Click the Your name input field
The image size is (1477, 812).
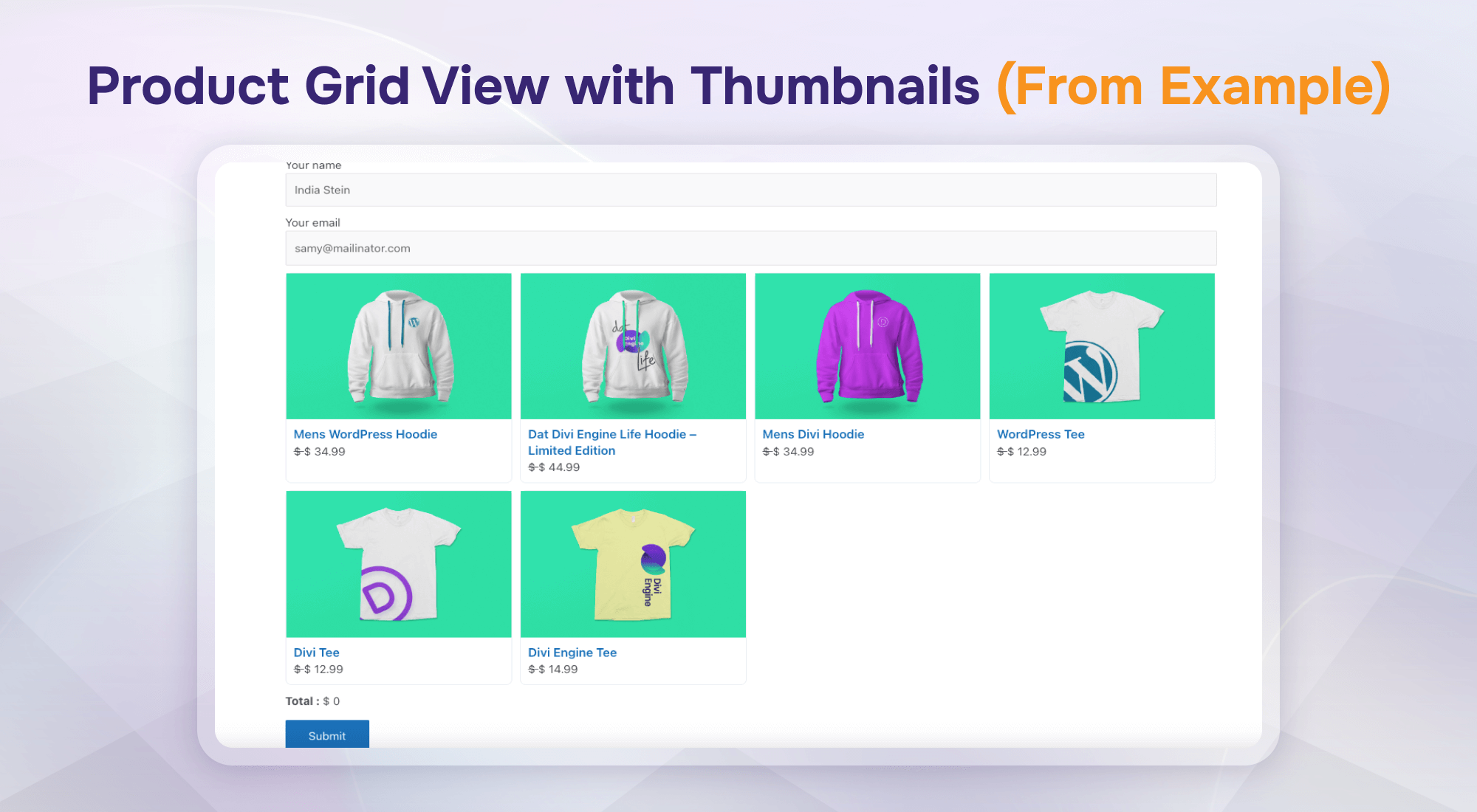click(751, 190)
